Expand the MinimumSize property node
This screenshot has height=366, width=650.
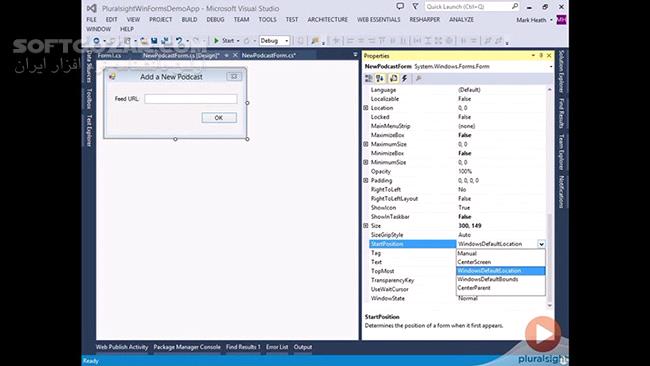366,162
